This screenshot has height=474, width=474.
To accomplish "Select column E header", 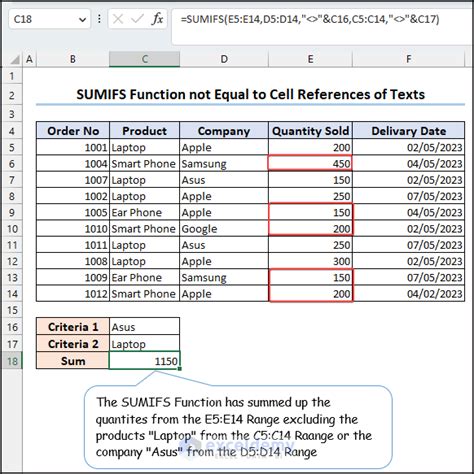I will click(310, 59).
